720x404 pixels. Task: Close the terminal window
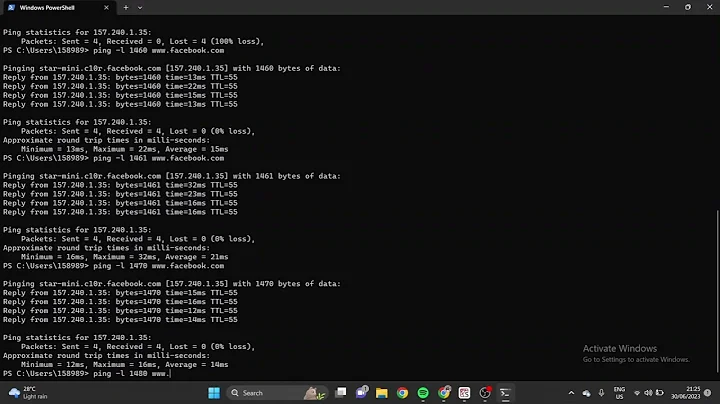coord(709,7)
